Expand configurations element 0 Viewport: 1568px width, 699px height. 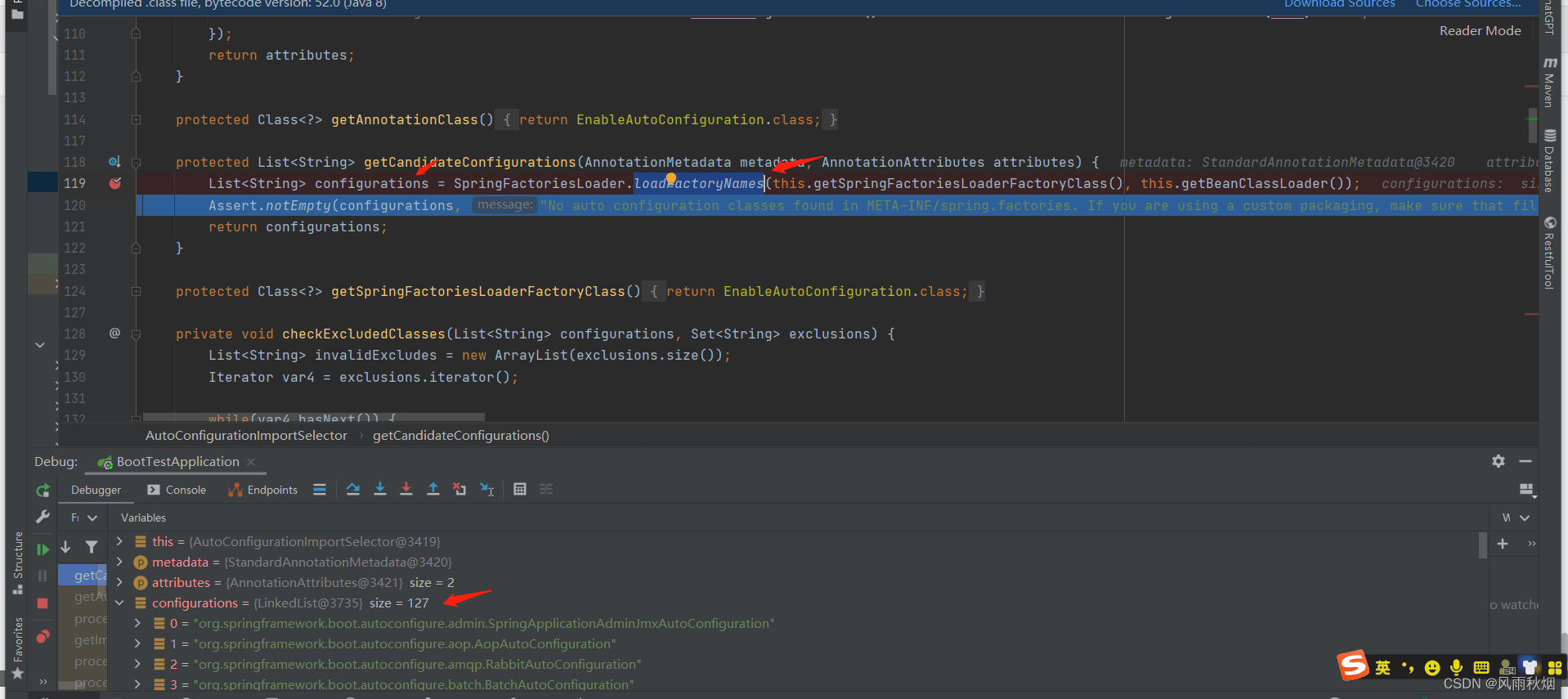[137, 623]
